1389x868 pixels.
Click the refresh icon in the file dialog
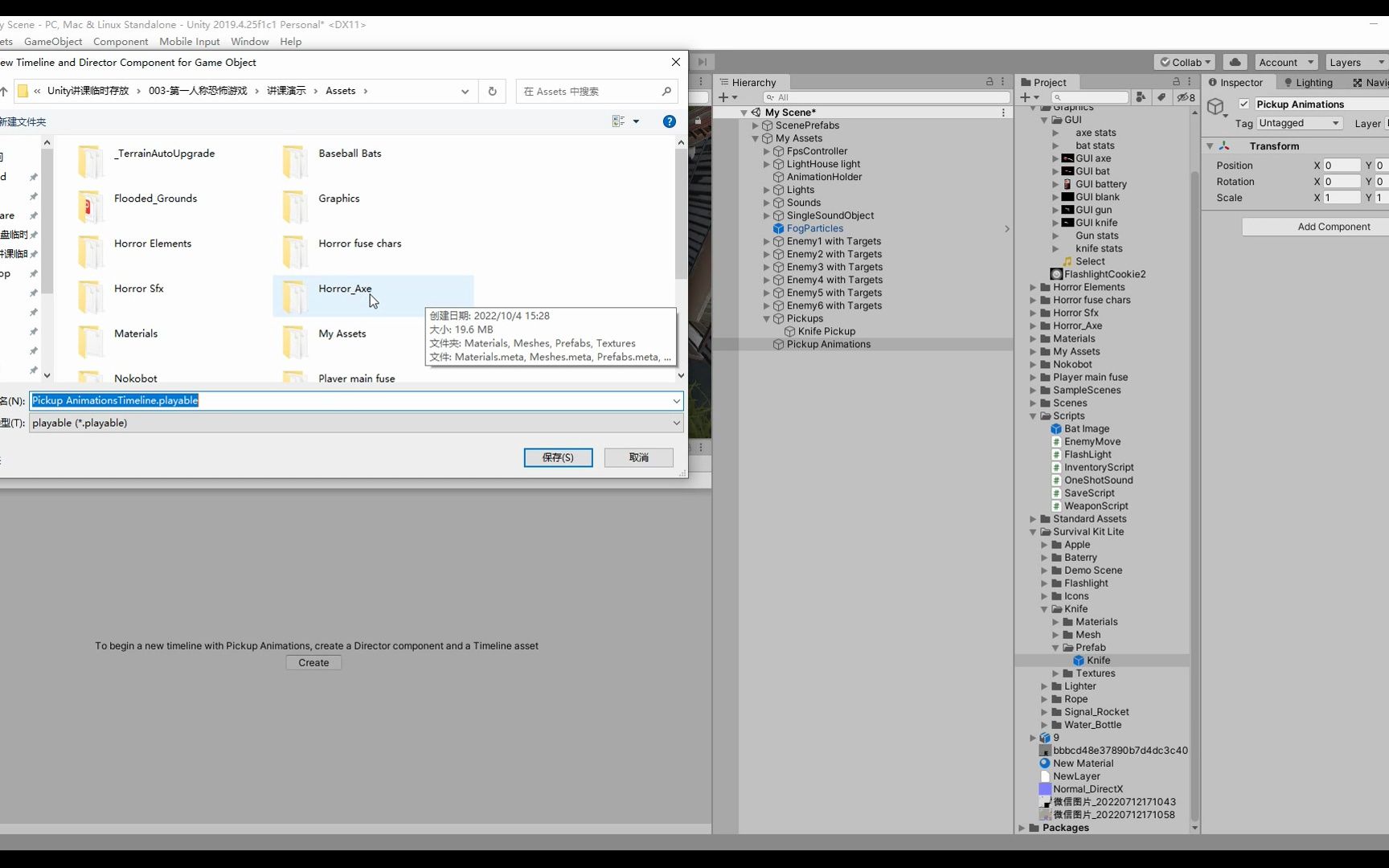click(492, 91)
